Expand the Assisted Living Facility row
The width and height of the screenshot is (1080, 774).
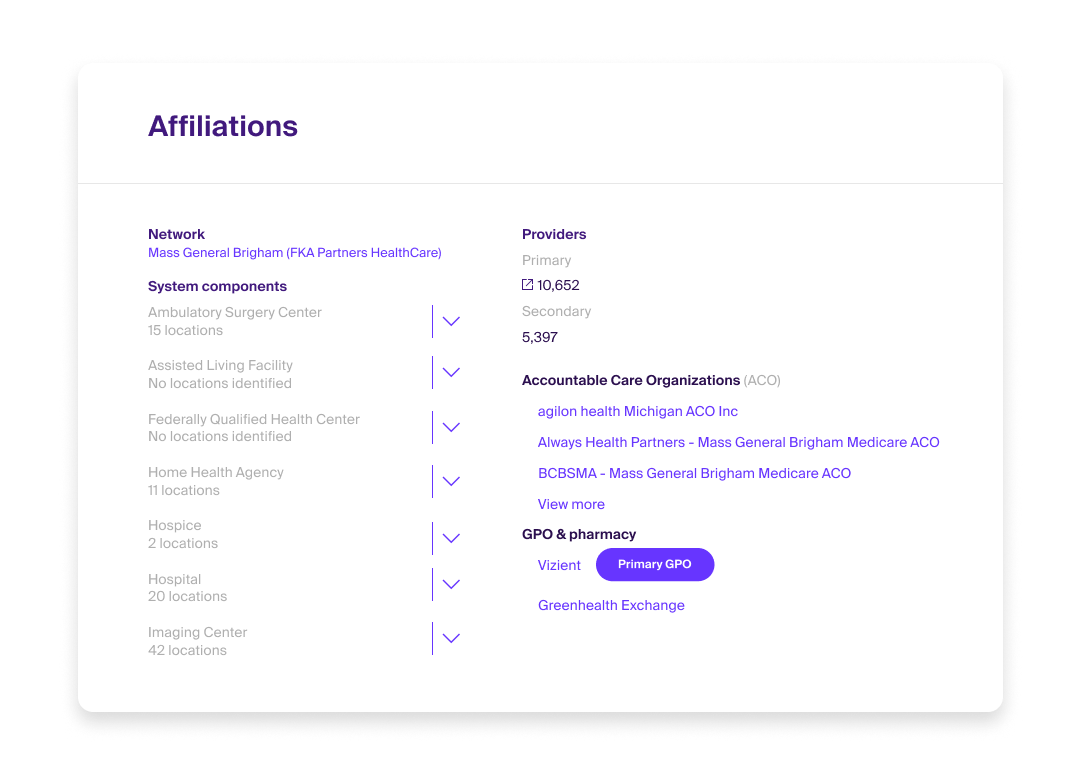click(451, 373)
